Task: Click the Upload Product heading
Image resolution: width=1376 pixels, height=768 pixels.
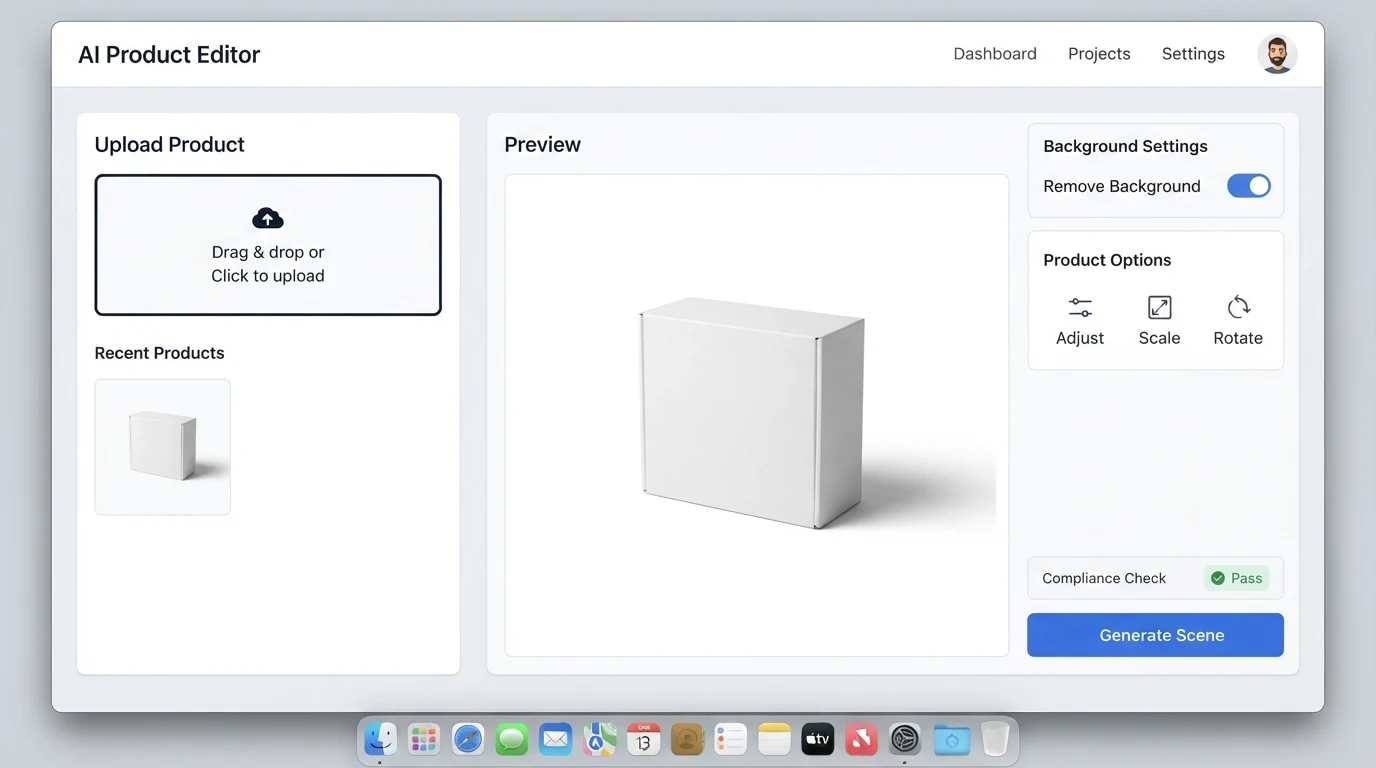Action: (169, 144)
